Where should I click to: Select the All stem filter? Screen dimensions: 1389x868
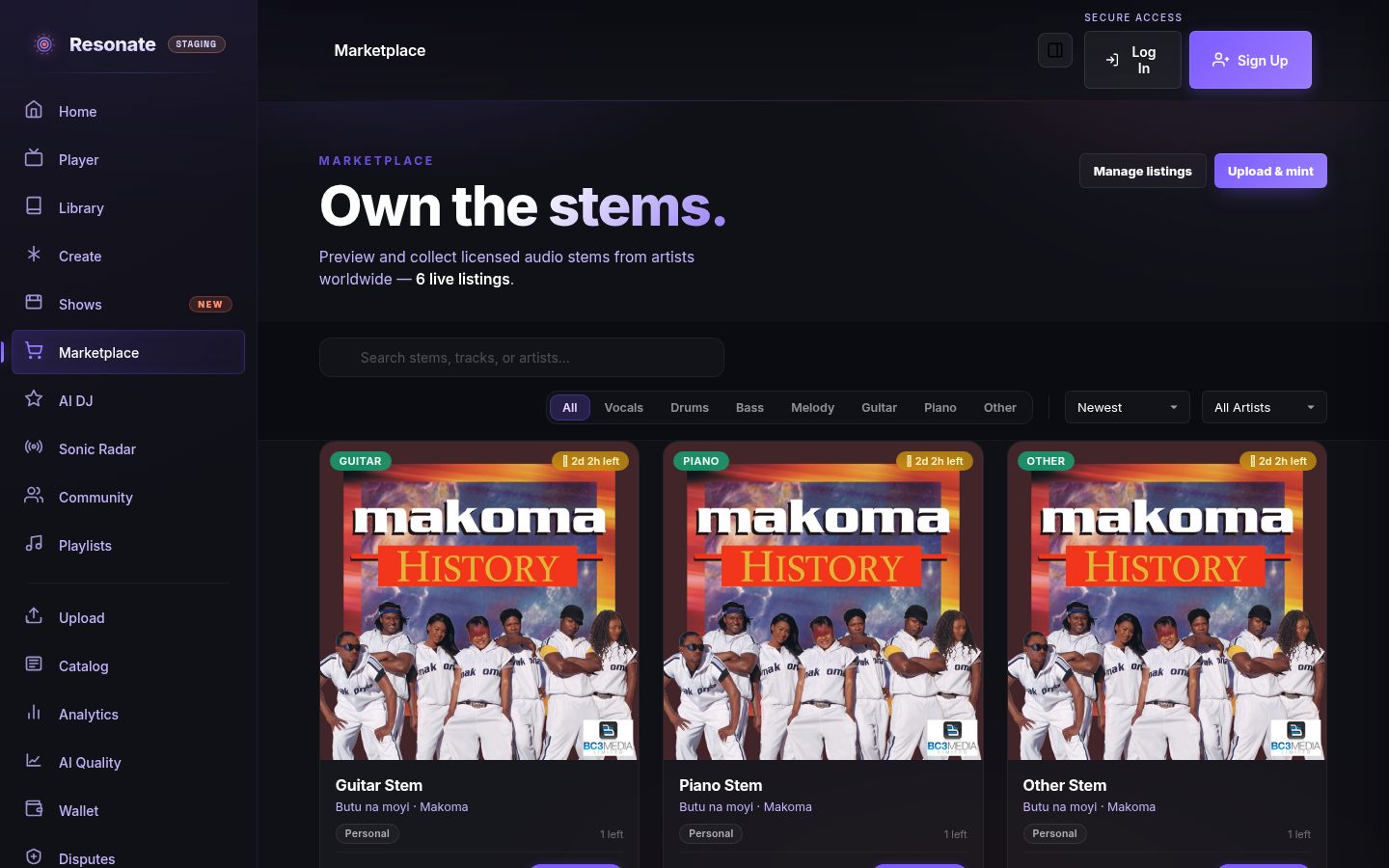[570, 407]
